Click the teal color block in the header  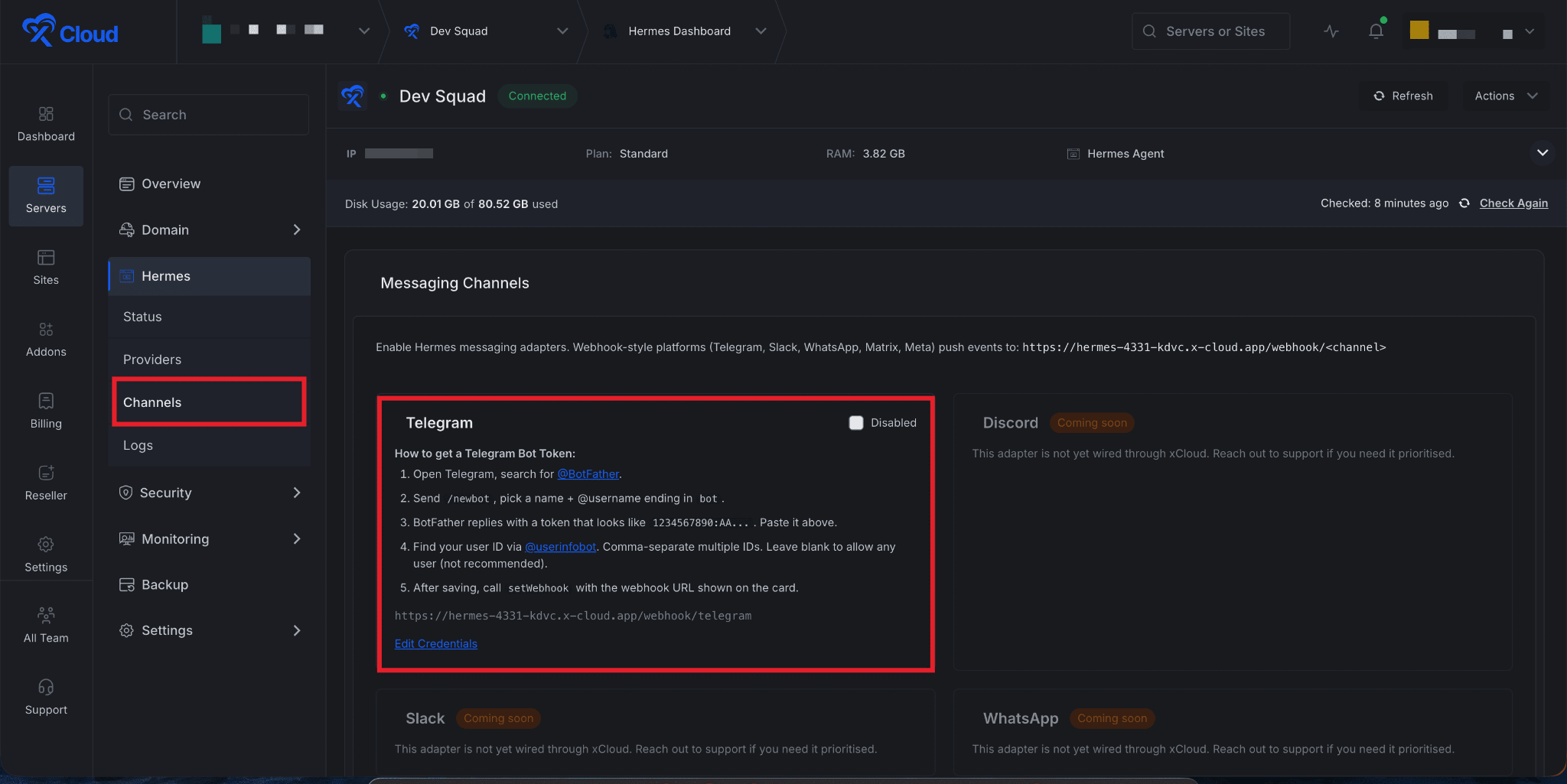[210, 31]
